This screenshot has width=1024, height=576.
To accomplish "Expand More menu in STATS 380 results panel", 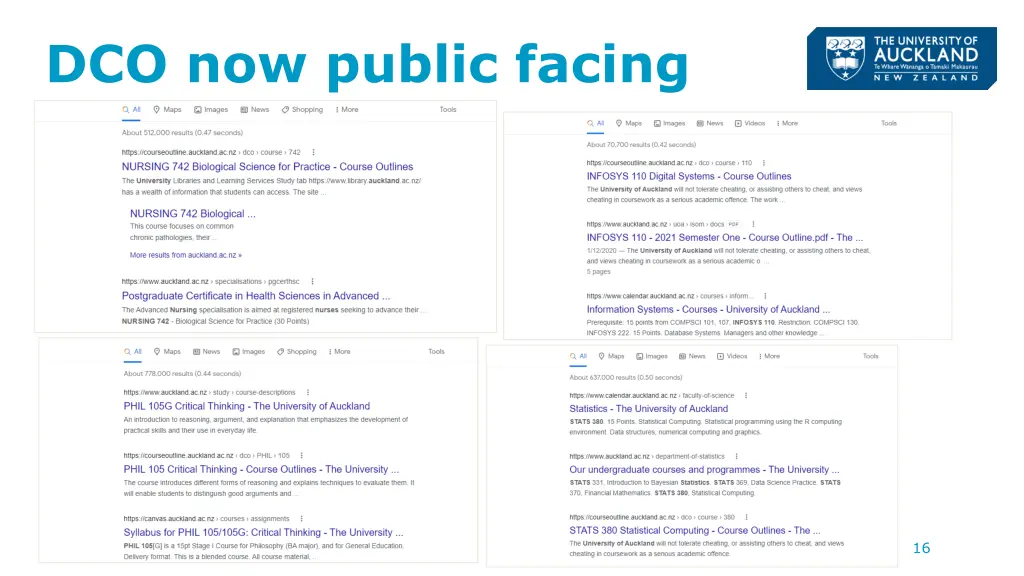I will point(769,357).
